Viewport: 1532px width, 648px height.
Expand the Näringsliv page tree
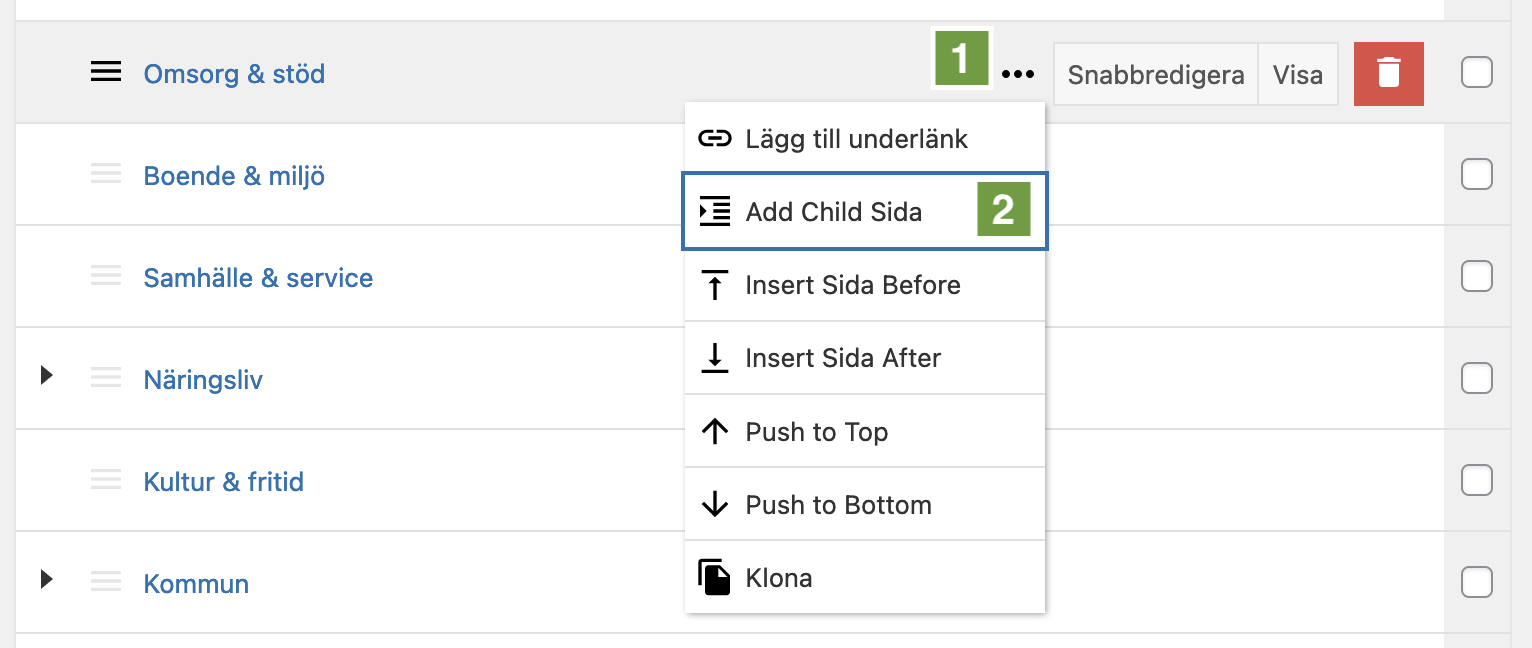point(46,376)
